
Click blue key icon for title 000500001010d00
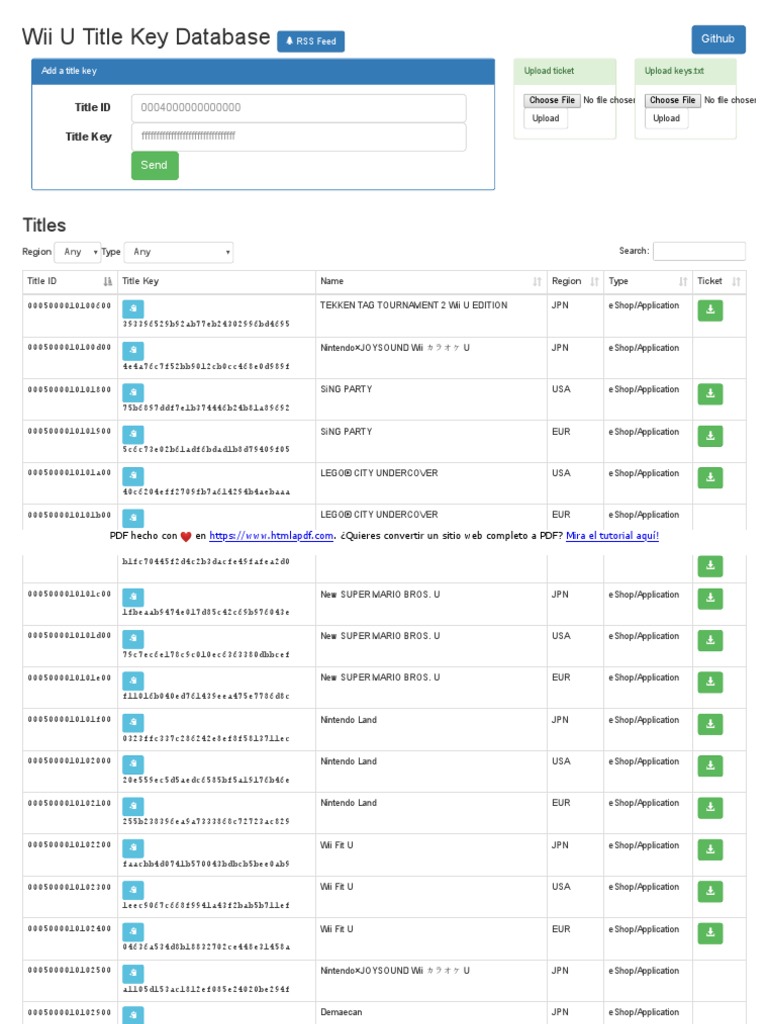(133, 351)
